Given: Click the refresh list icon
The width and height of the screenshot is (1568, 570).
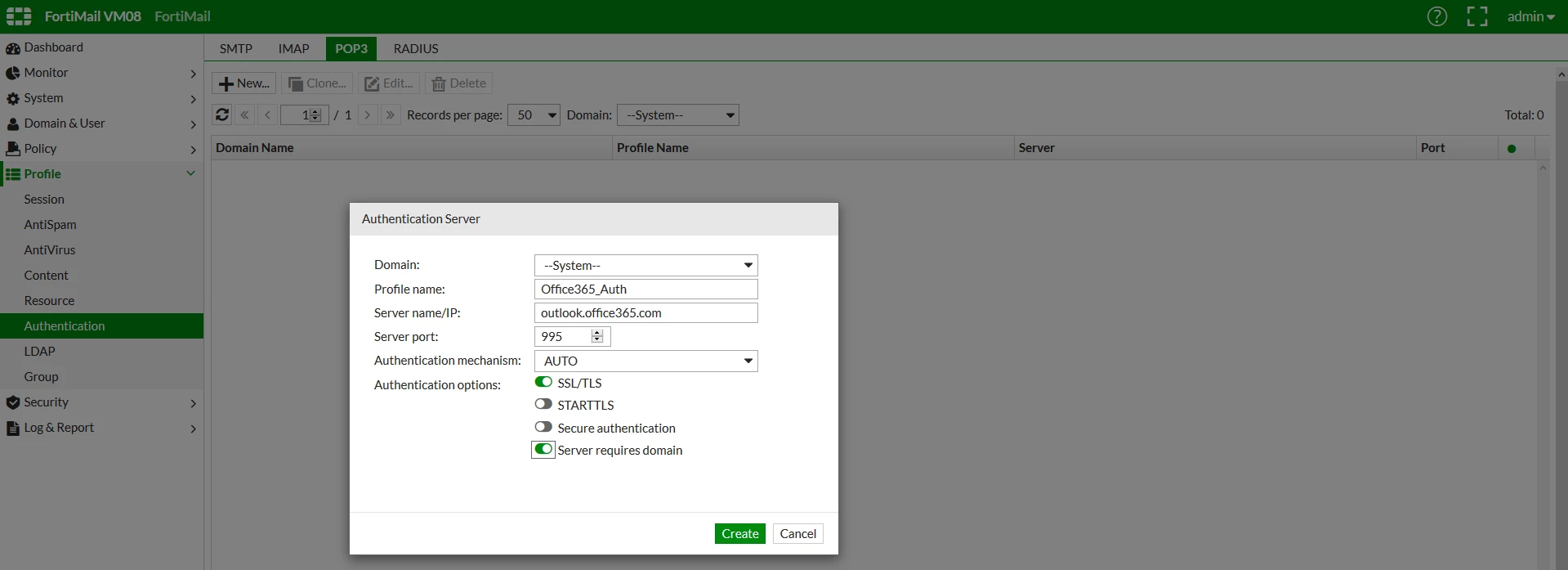Looking at the screenshot, I should click(222, 115).
